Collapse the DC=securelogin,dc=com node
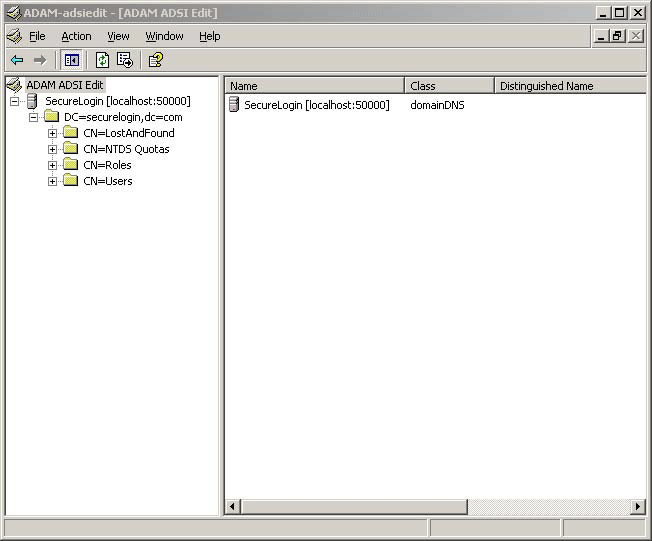 pos(34,118)
